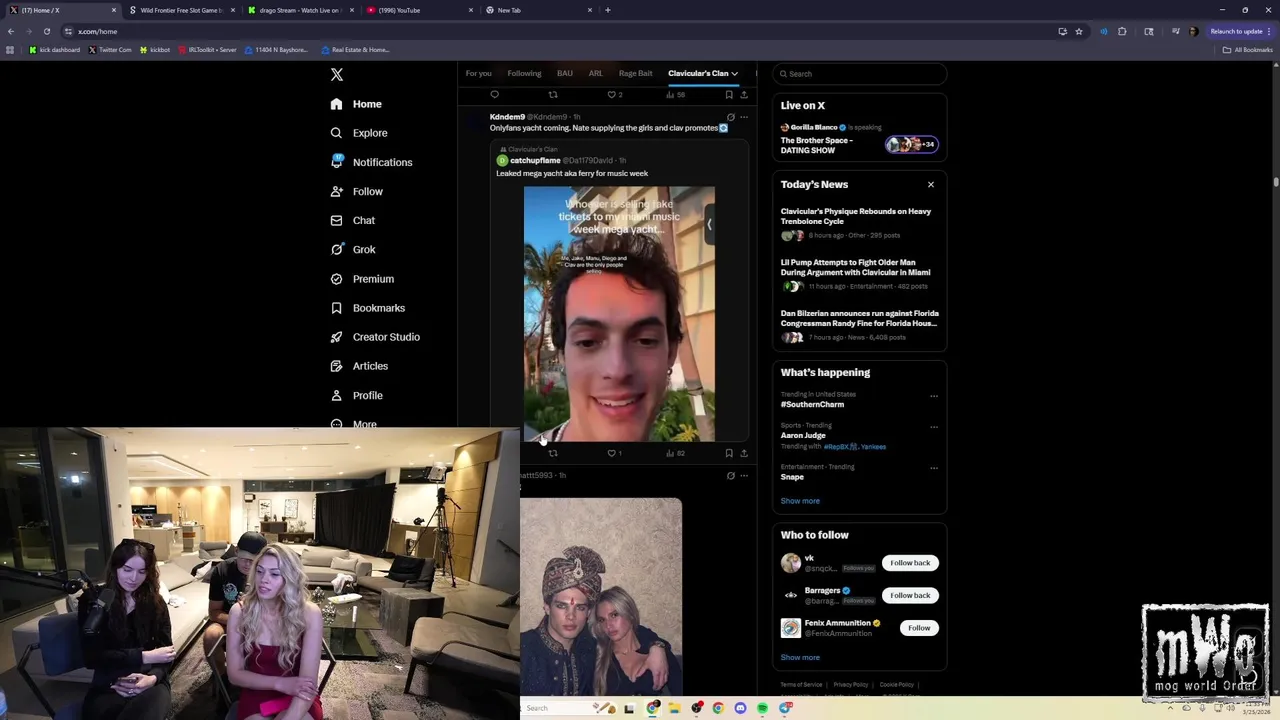Screen dimensions: 1280x720
Task: Bookmark this page with the star icon
Action: click(x=1079, y=31)
